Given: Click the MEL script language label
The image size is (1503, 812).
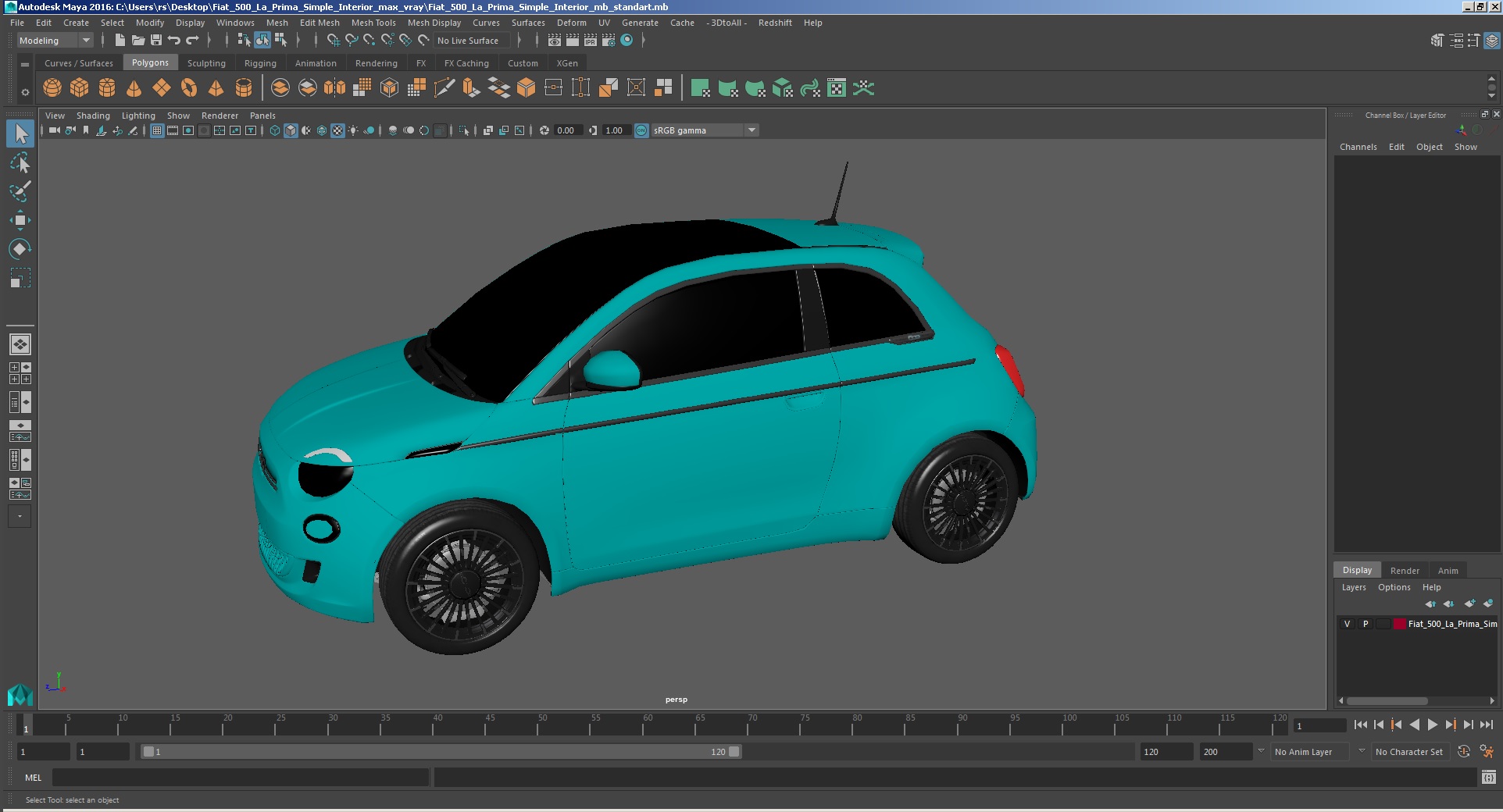Looking at the screenshot, I should coord(33,778).
